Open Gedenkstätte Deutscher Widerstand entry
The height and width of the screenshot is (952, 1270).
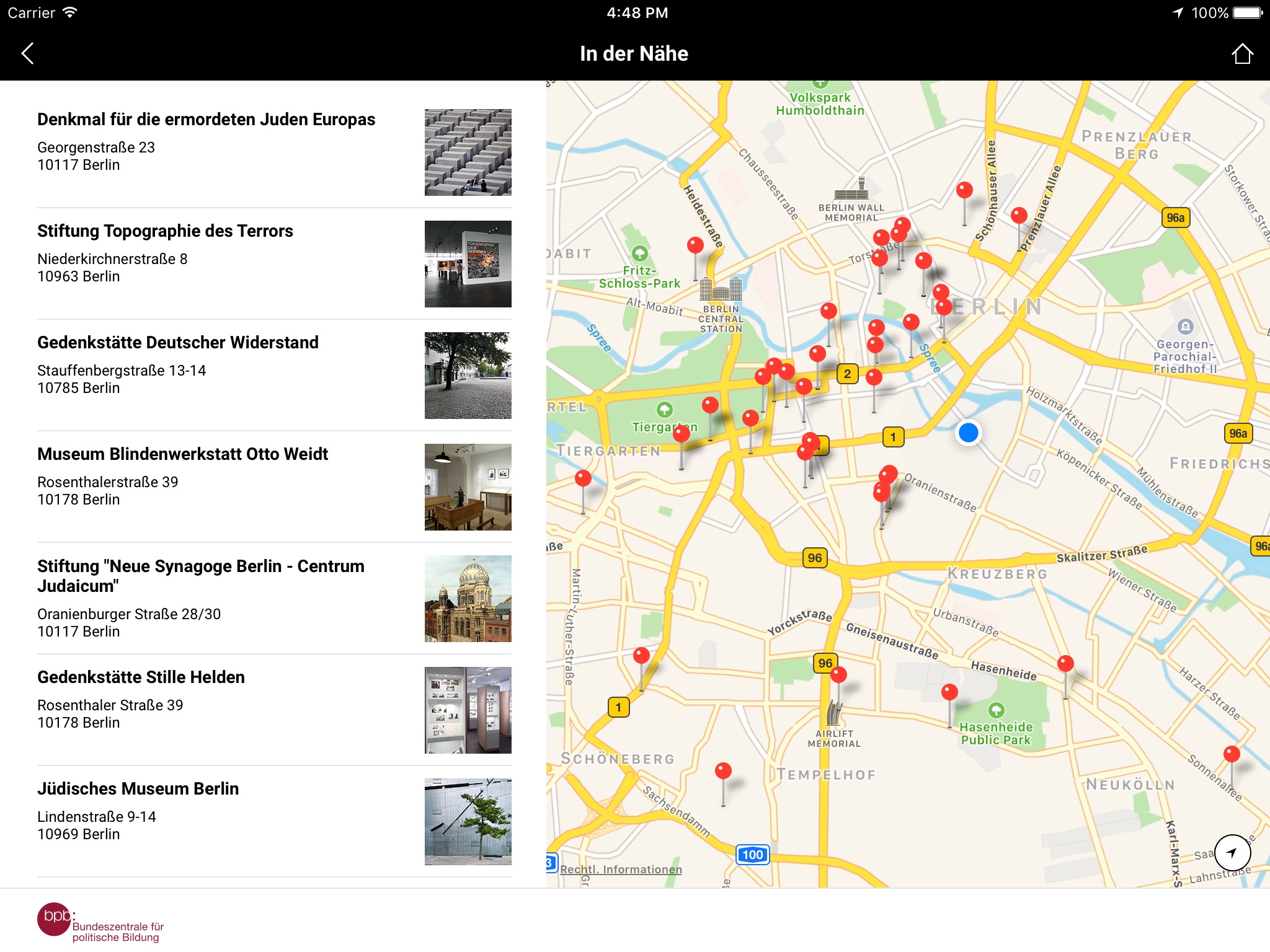click(x=274, y=375)
